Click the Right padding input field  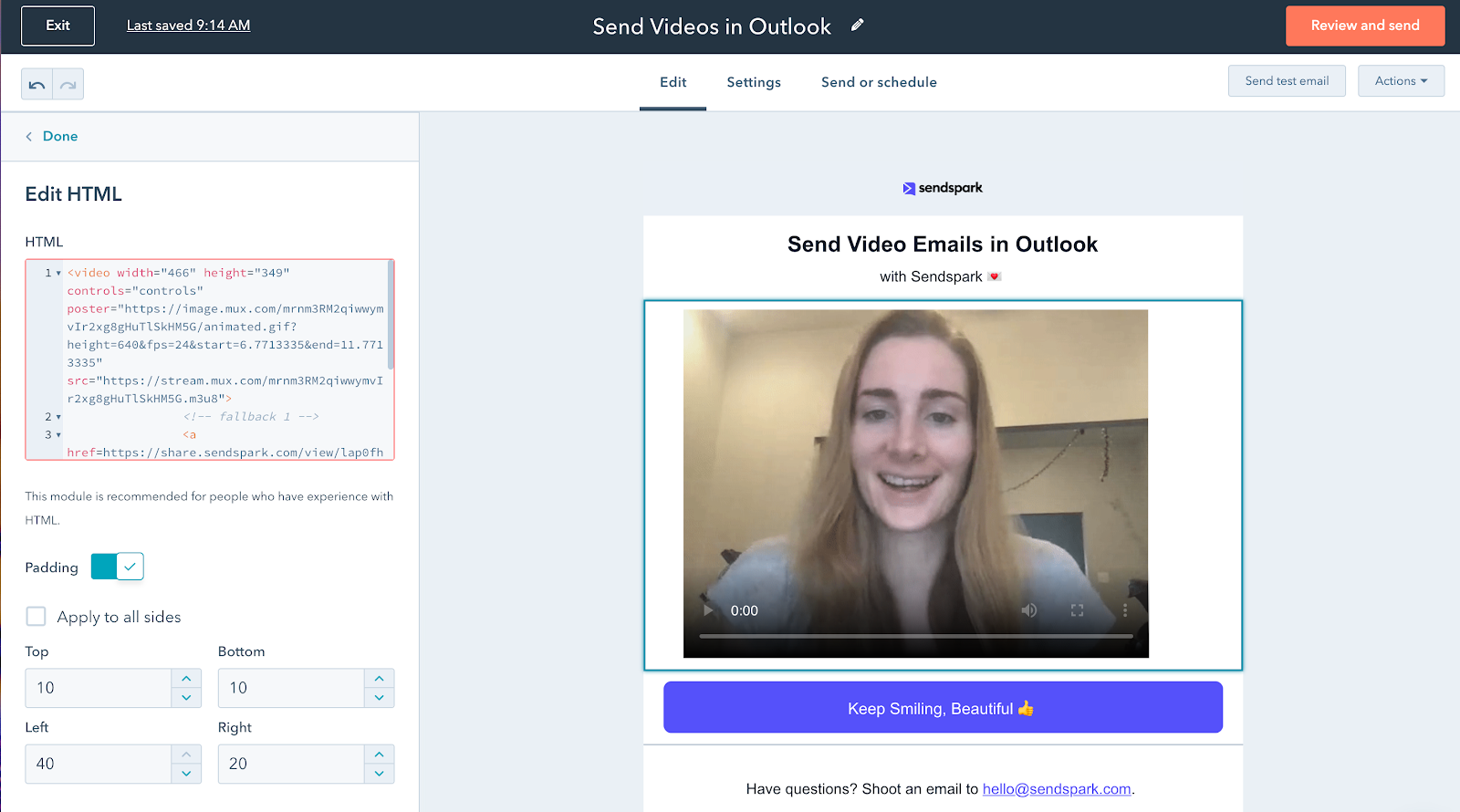291,764
